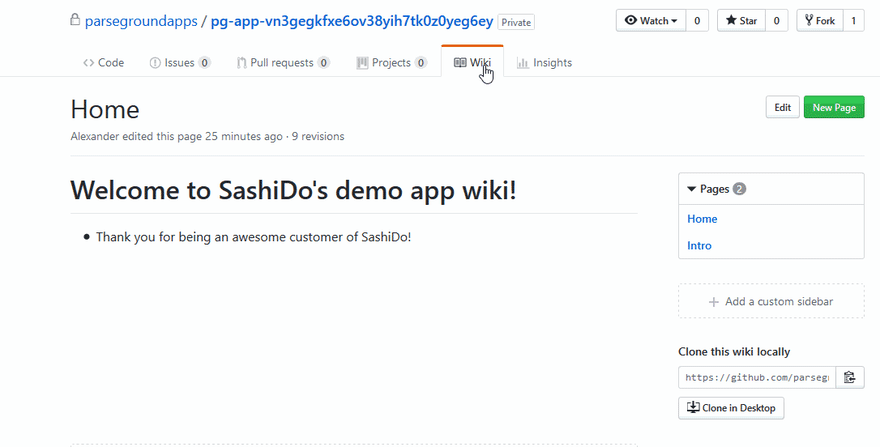Click the Issues counter 0
880x447 pixels.
[x=205, y=63]
